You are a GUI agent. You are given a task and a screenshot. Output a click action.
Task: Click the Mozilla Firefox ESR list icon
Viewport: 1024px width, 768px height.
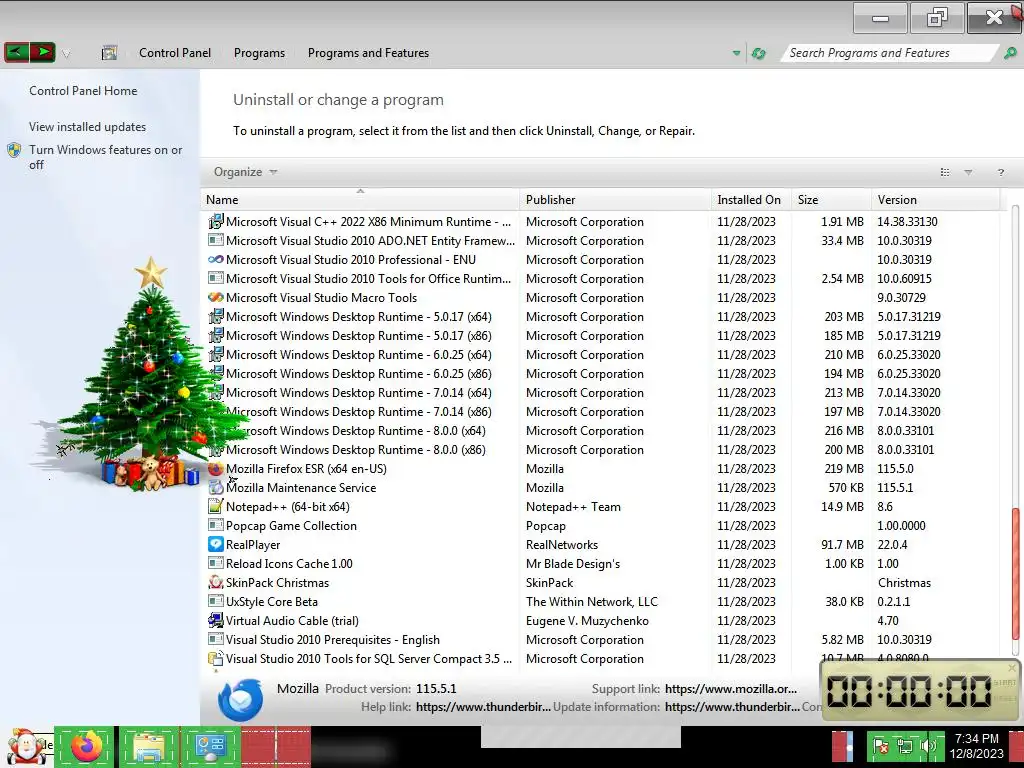pos(216,468)
